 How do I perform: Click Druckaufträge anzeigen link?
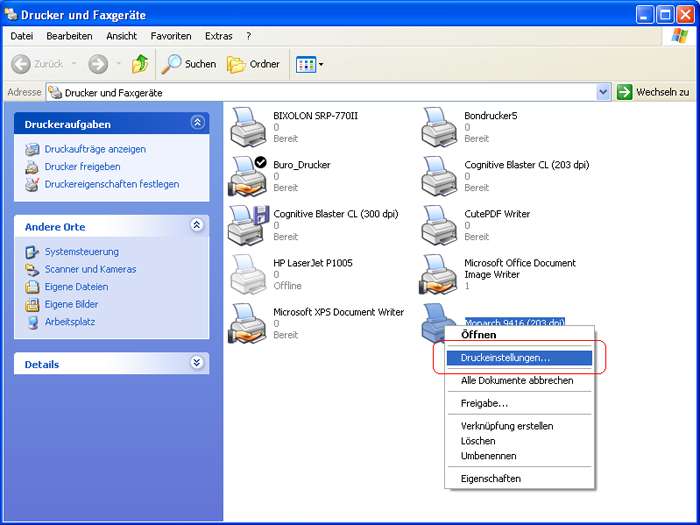[95, 149]
